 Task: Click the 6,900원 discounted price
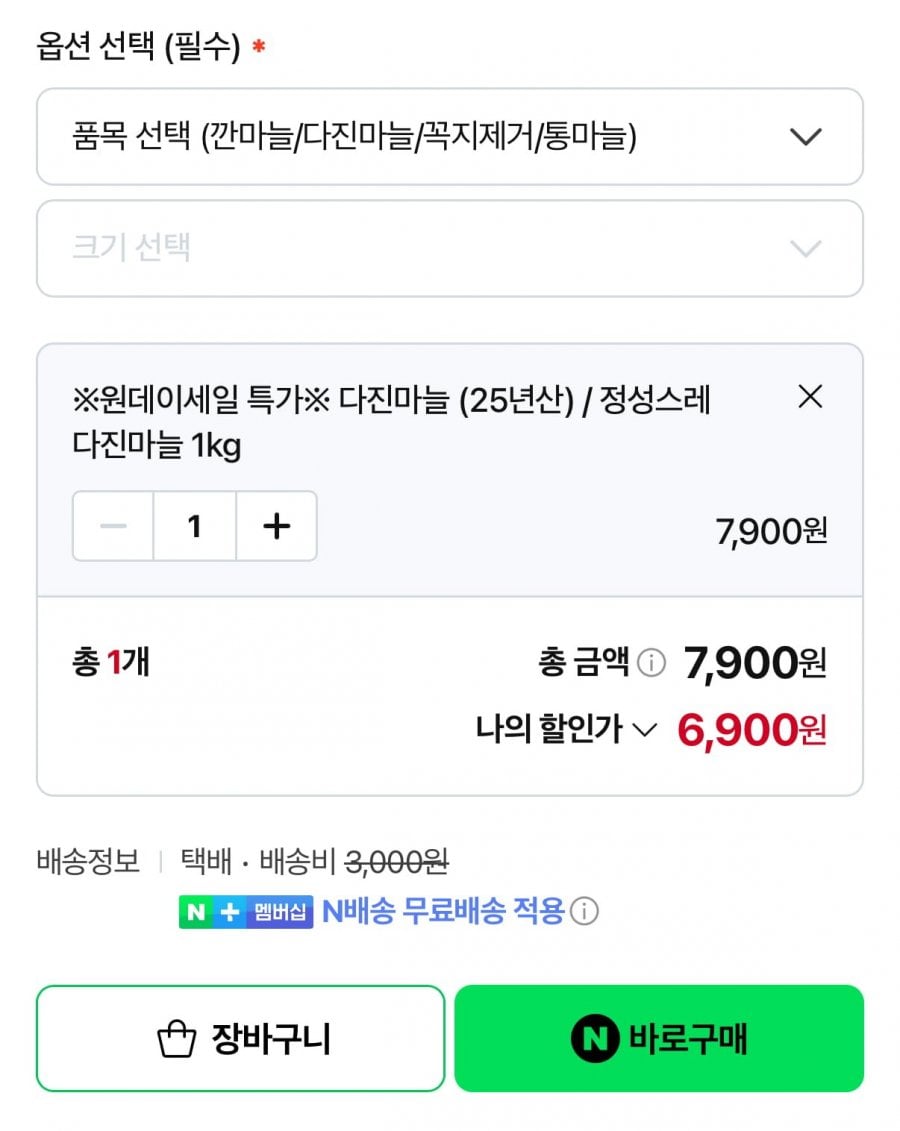pyautogui.click(x=751, y=730)
